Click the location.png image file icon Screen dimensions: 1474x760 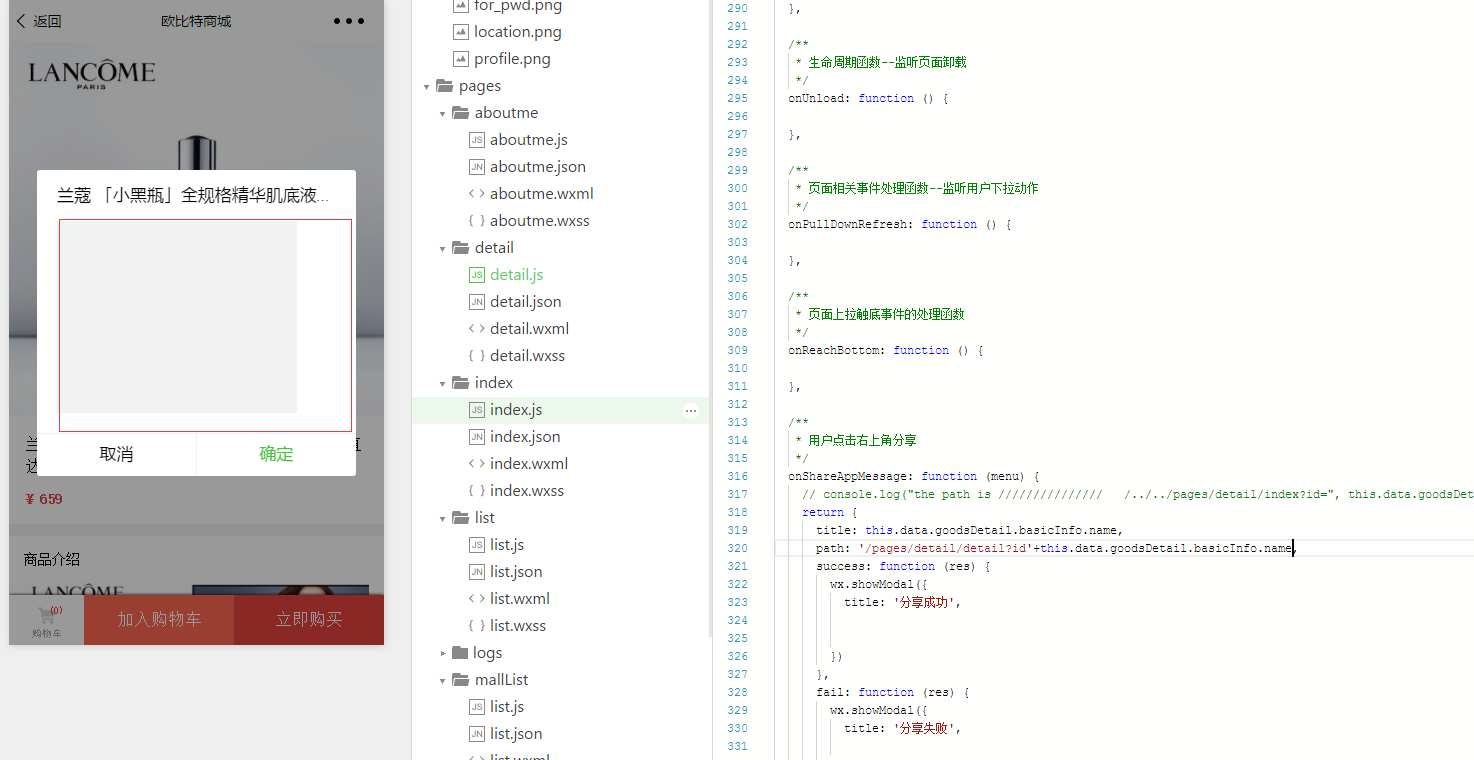tap(460, 32)
